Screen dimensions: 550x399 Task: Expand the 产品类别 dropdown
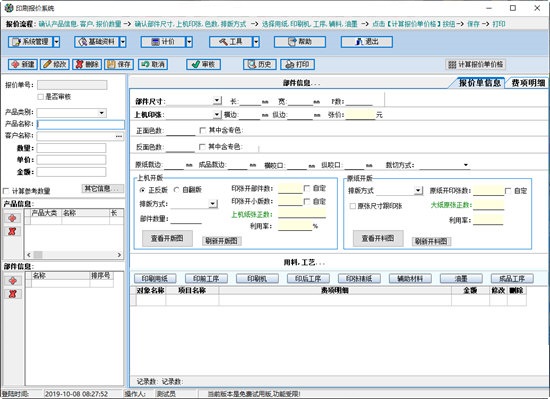[102, 113]
